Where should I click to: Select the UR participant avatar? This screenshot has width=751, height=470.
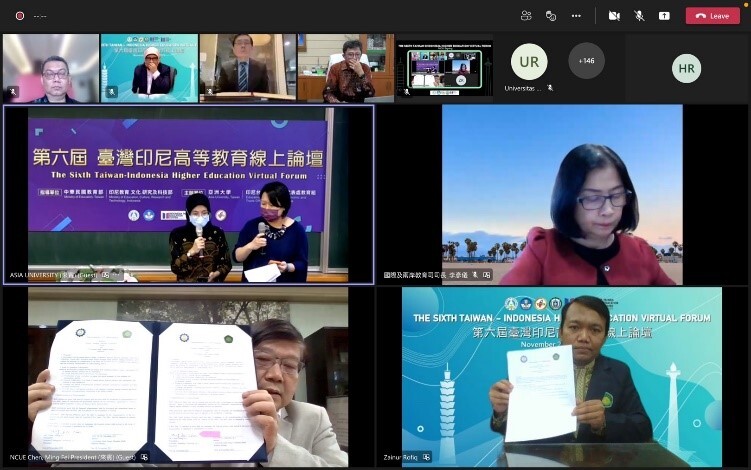[529, 62]
